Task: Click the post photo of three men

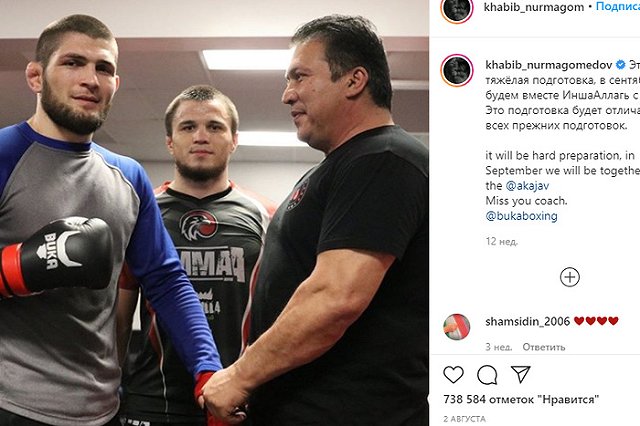Action: click(214, 213)
